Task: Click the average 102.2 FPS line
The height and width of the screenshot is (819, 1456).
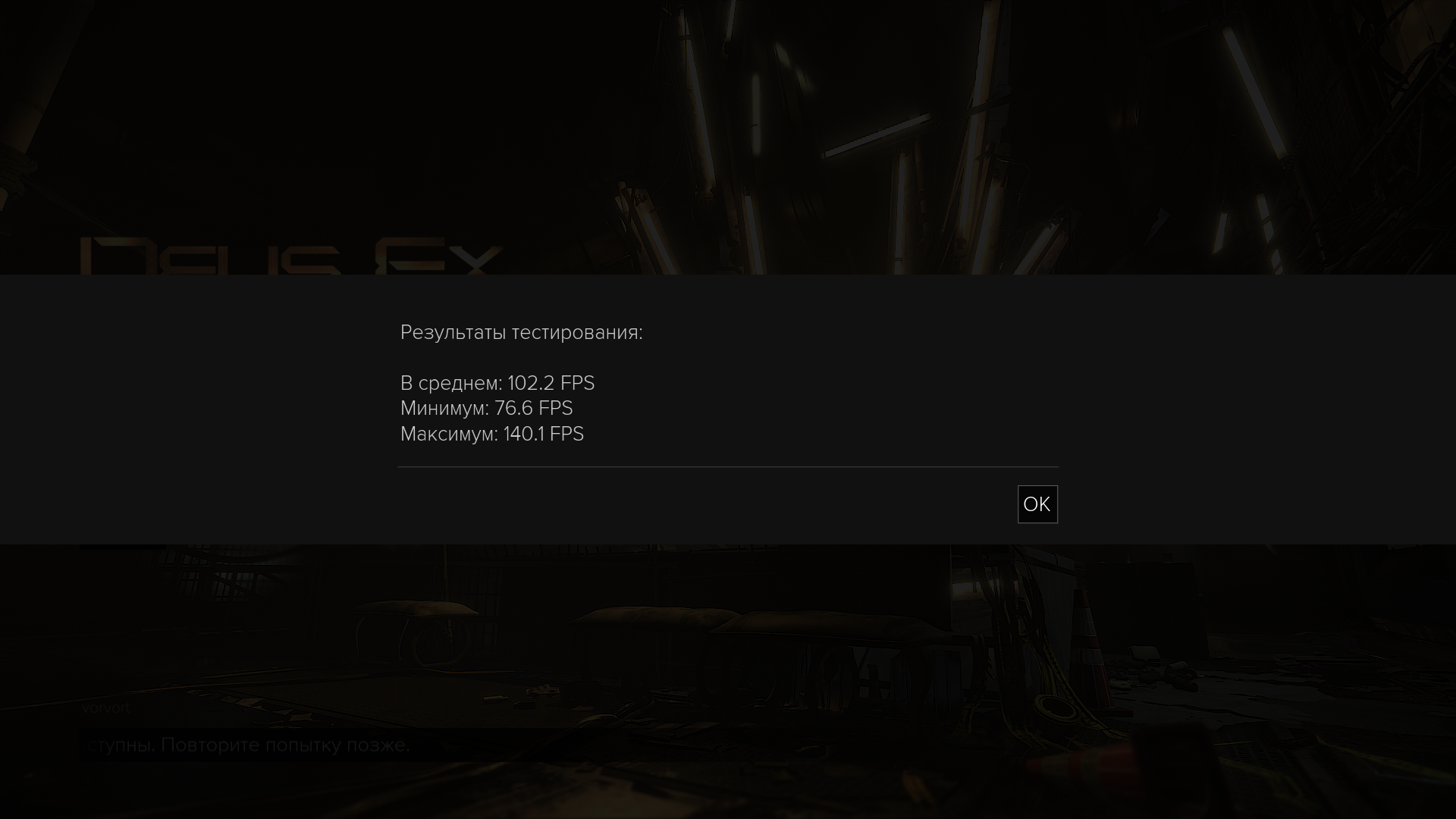Action: [497, 383]
